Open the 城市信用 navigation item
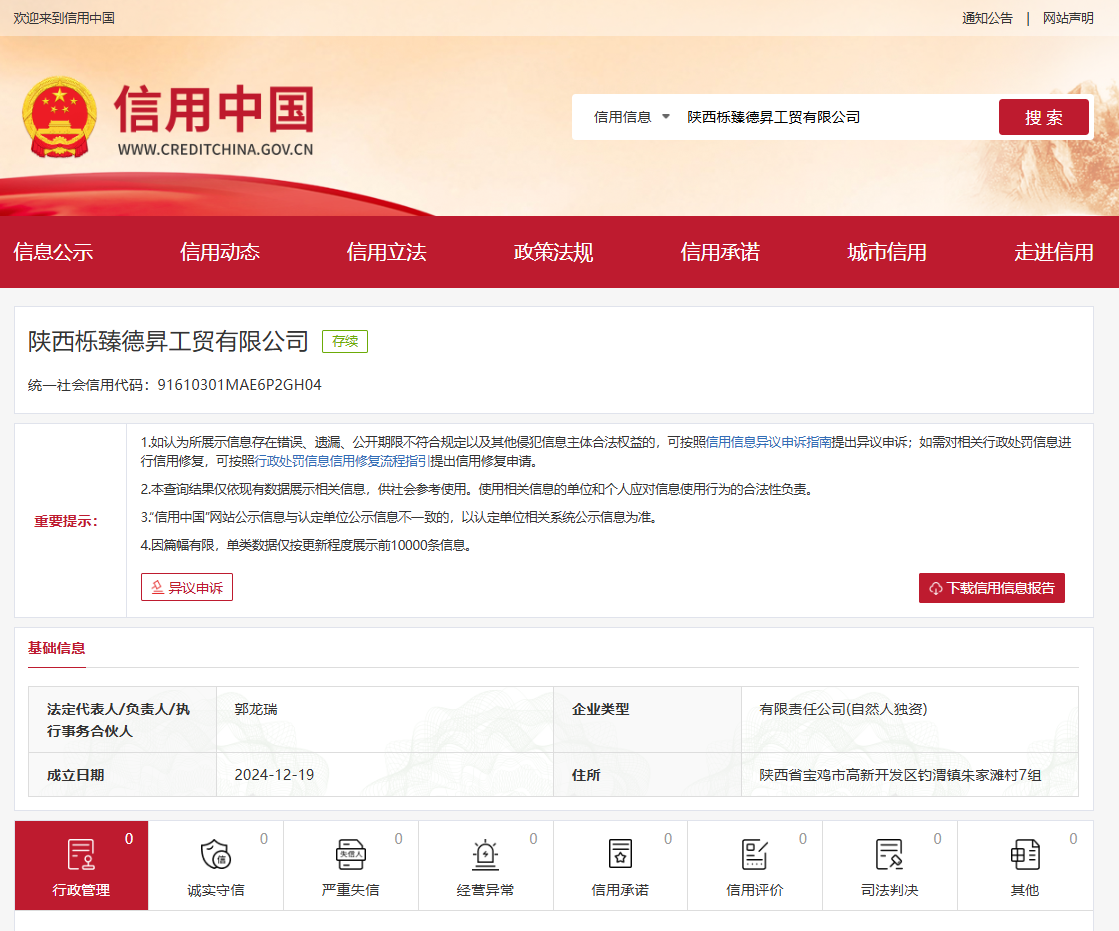This screenshot has width=1119, height=931. point(886,252)
